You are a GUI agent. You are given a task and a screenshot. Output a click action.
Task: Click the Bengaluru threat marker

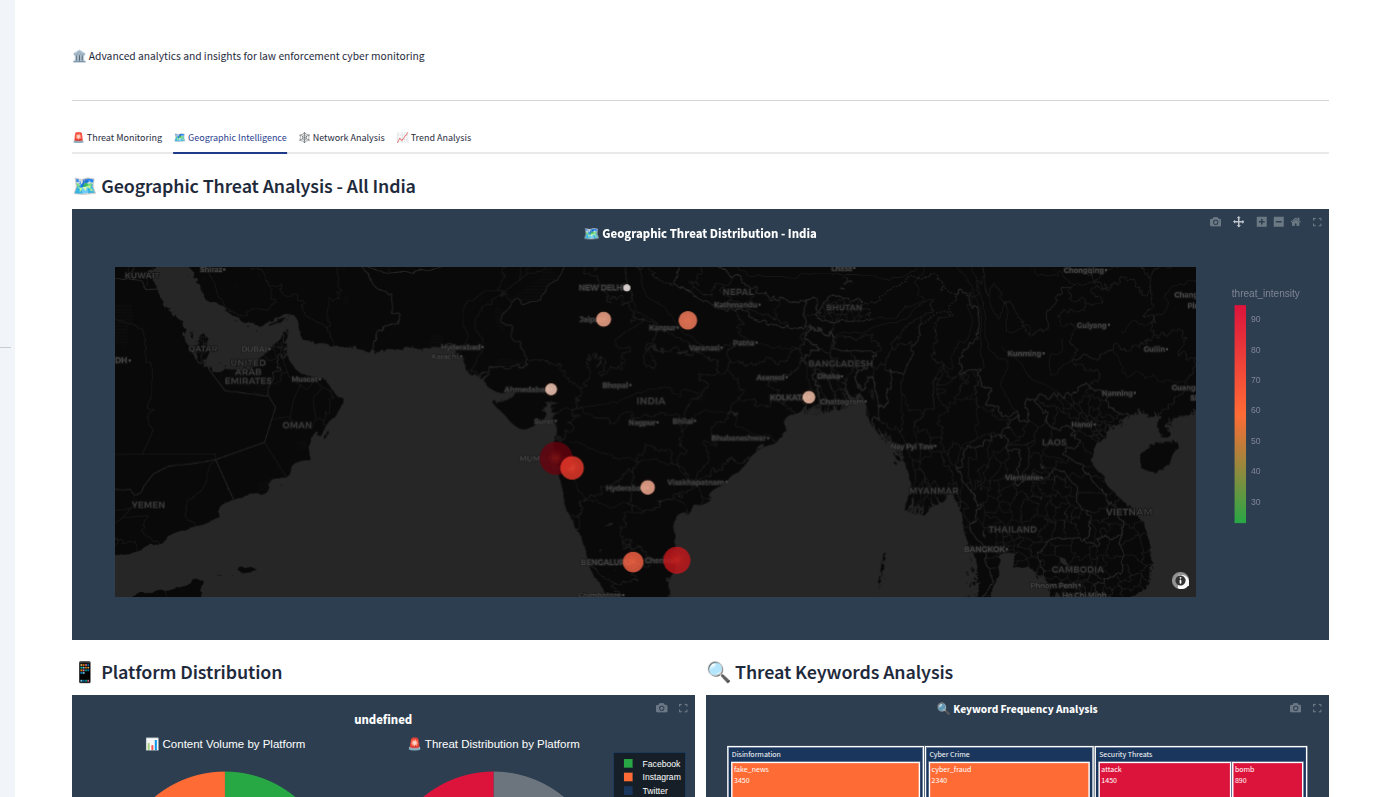[x=633, y=562]
